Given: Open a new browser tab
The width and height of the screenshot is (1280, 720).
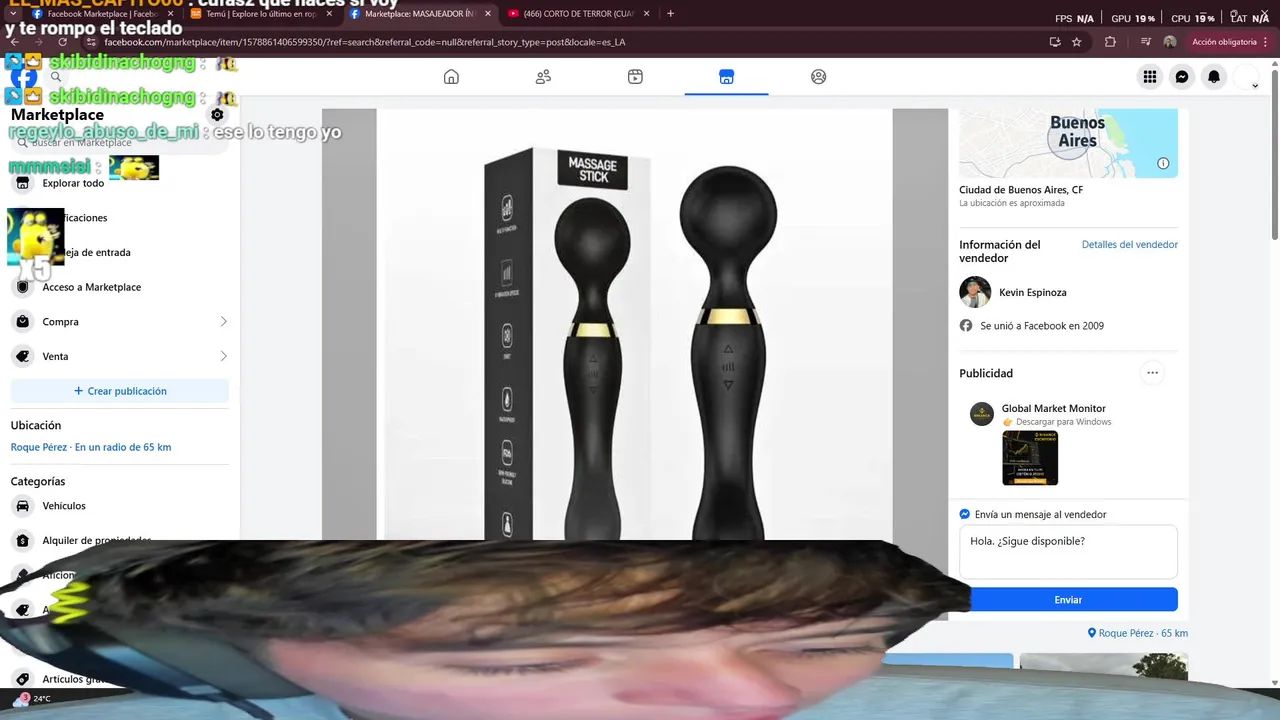Looking at the screenshot, I should [x=670, y=14].
